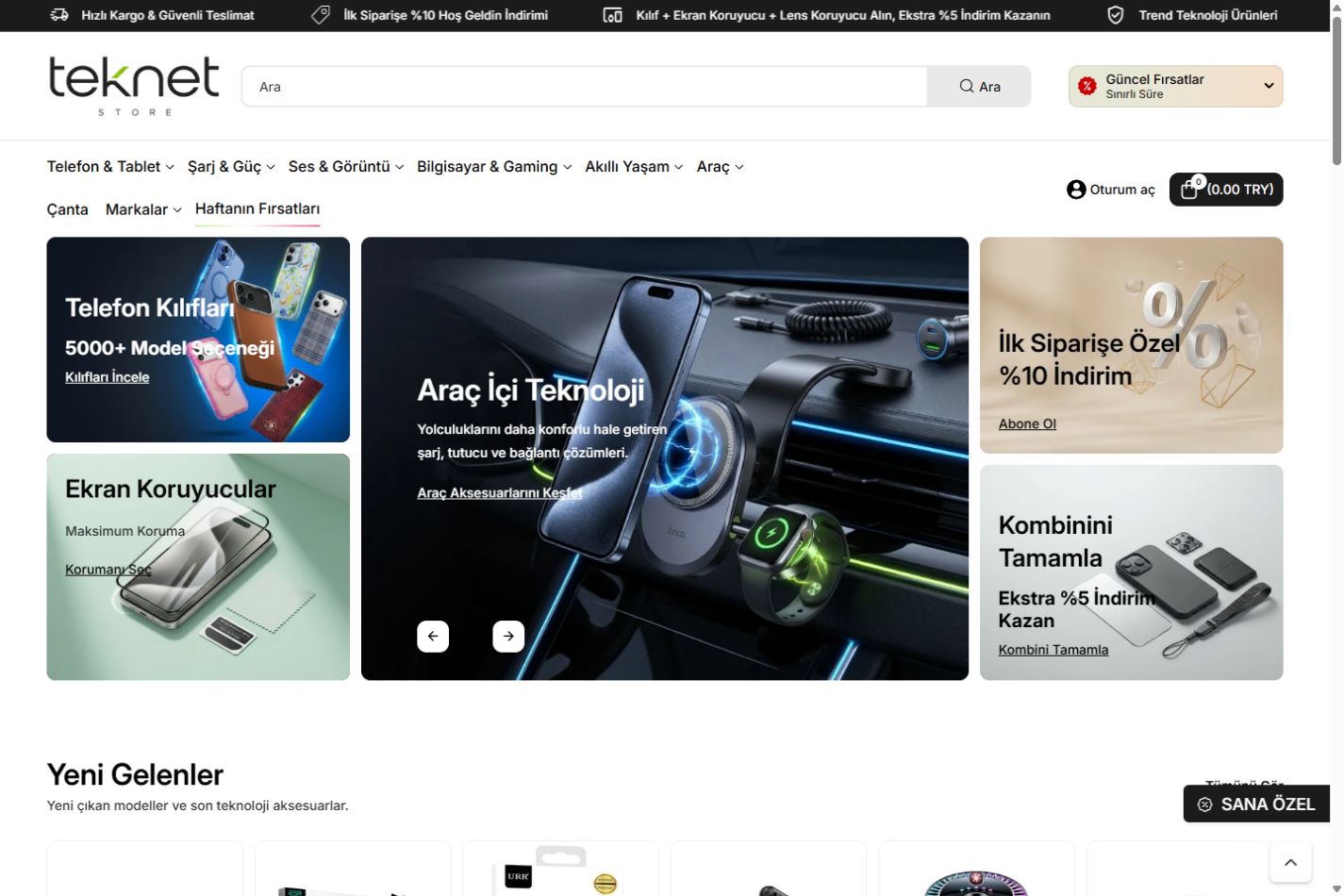The image size is (1344, 896).
Task: Open the Markalar menu
Action: pyautogui.click(x=143, y=209)
